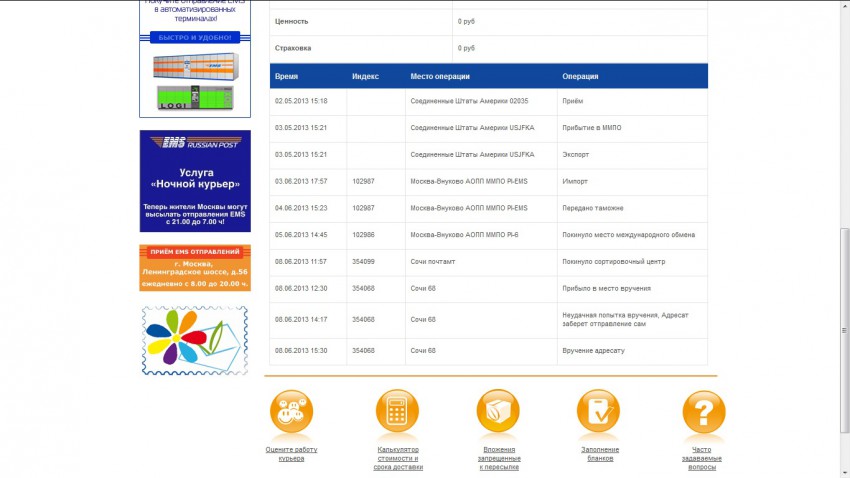Click the orange 'Приём EMS отправлений' banner

195,267
